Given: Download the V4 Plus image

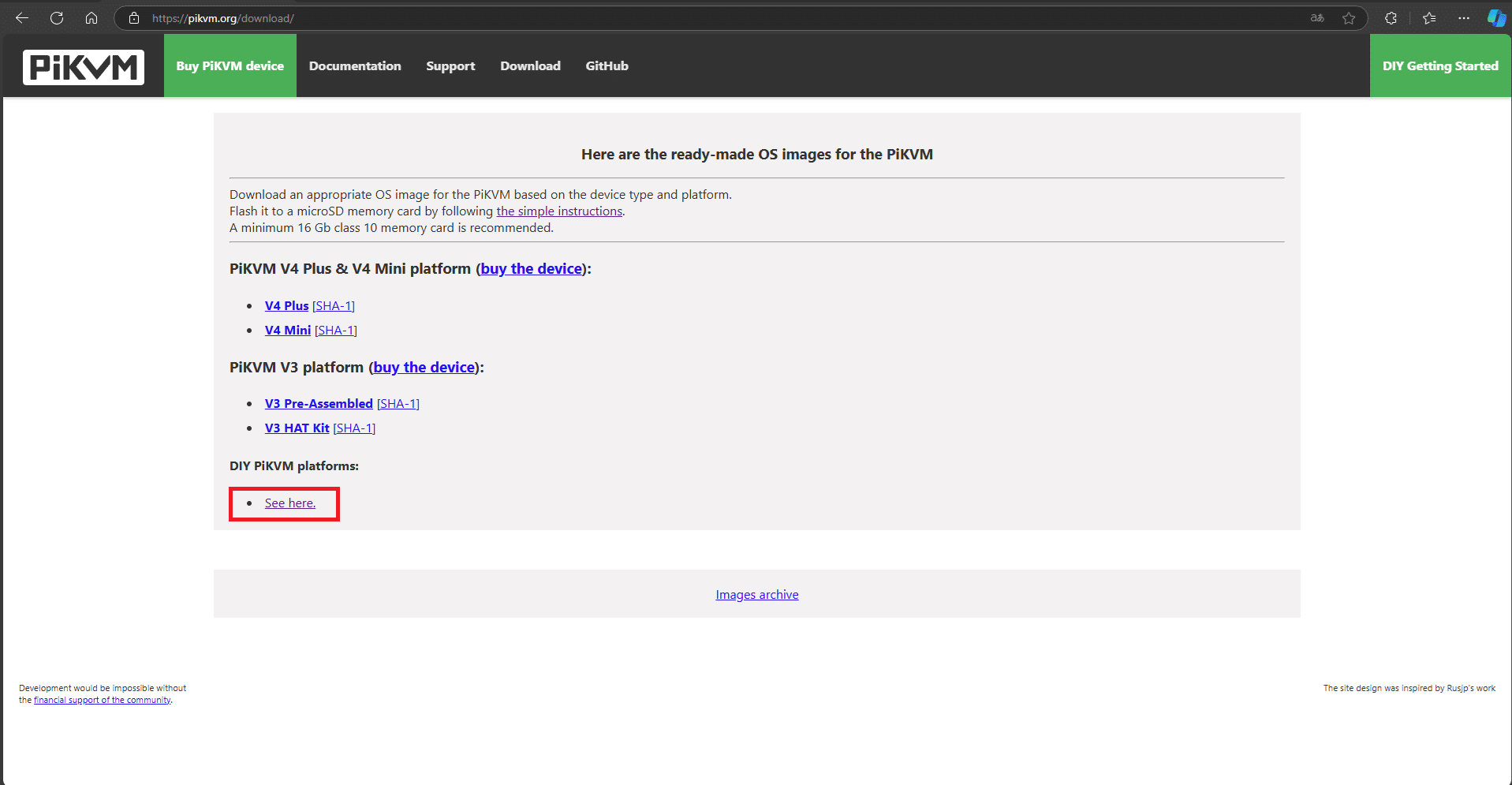Looking at the screenshot, I should click(287, 306).
